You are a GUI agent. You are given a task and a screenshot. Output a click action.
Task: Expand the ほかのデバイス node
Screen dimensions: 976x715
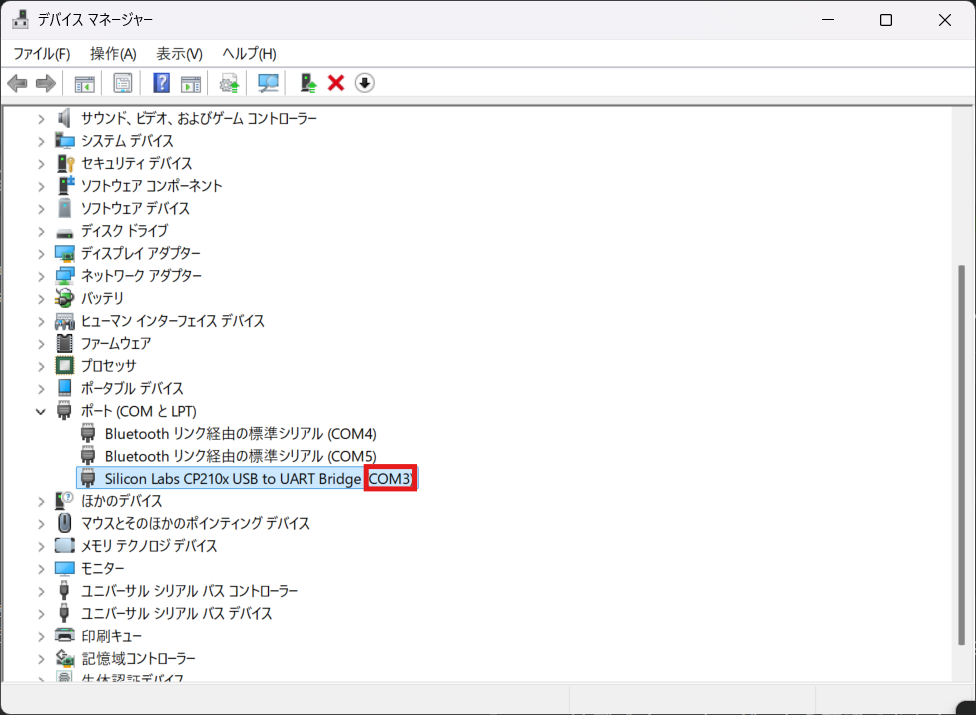point(41,502)
